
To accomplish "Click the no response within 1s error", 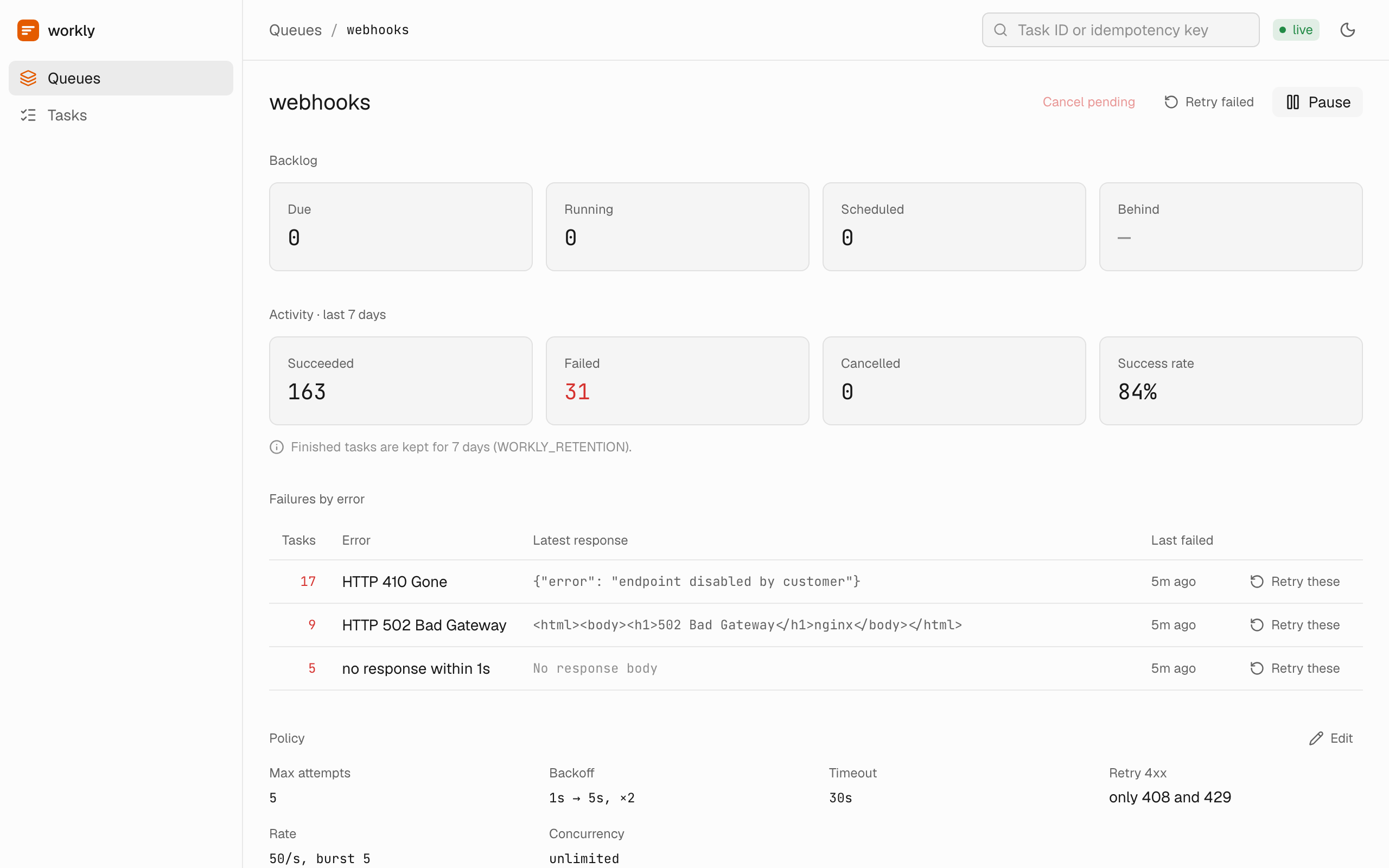I will click(416, 668).
